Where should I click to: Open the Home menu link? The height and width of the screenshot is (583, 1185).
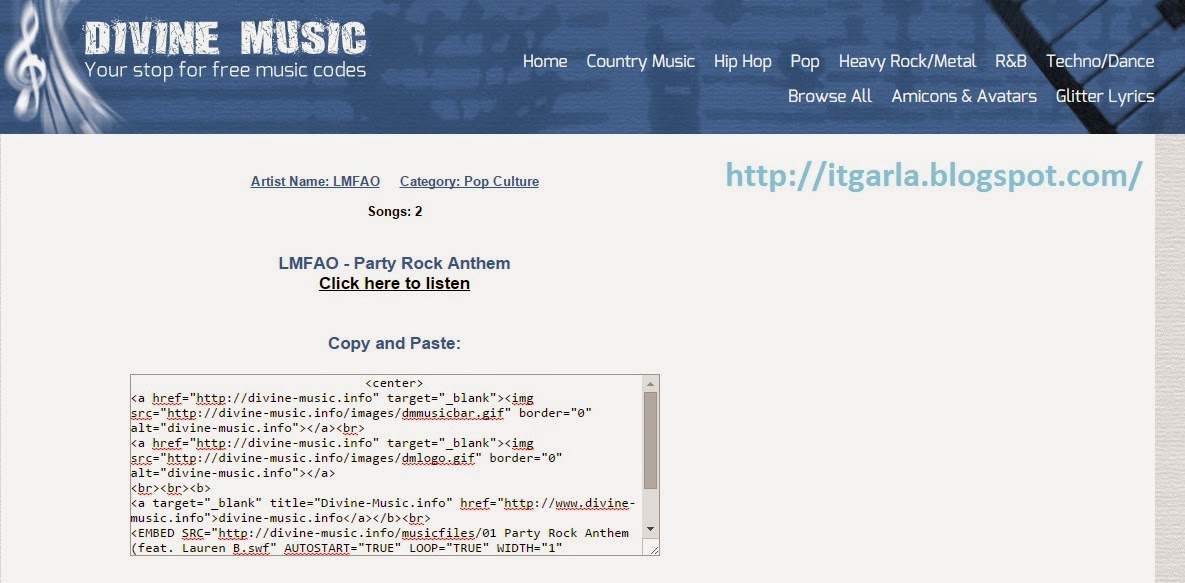(545, 61)
